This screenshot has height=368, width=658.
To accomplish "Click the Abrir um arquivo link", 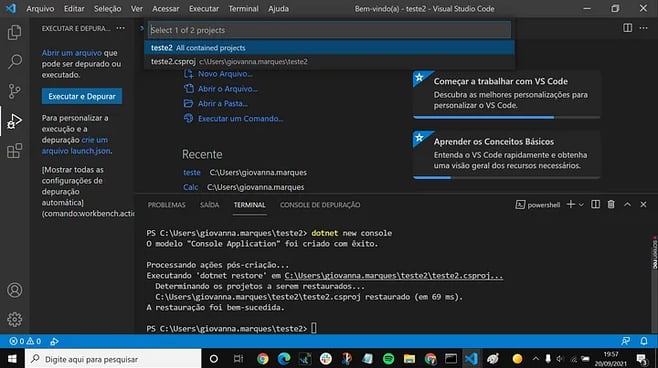I will tap(71, 53).
